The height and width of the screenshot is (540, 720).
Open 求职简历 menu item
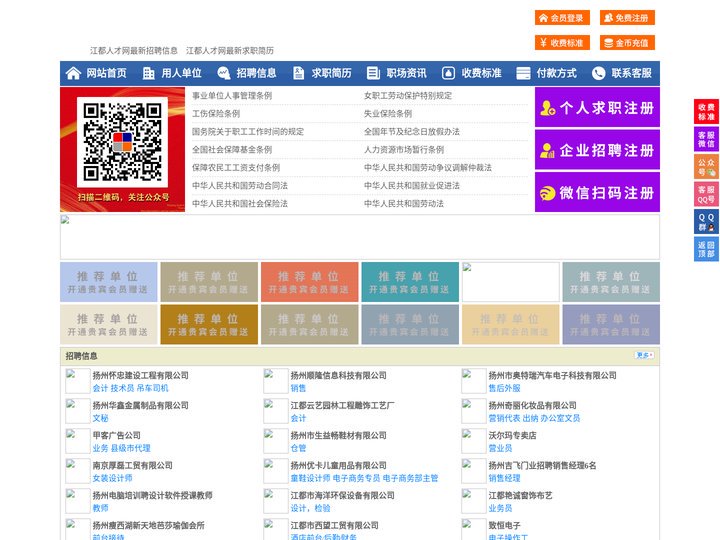332,73
